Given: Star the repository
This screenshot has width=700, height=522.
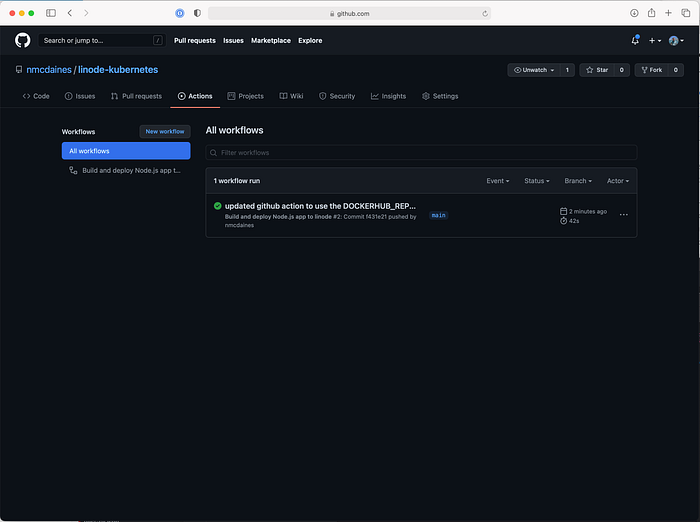Looking at the screenshot, I should [x=597, y=70].
